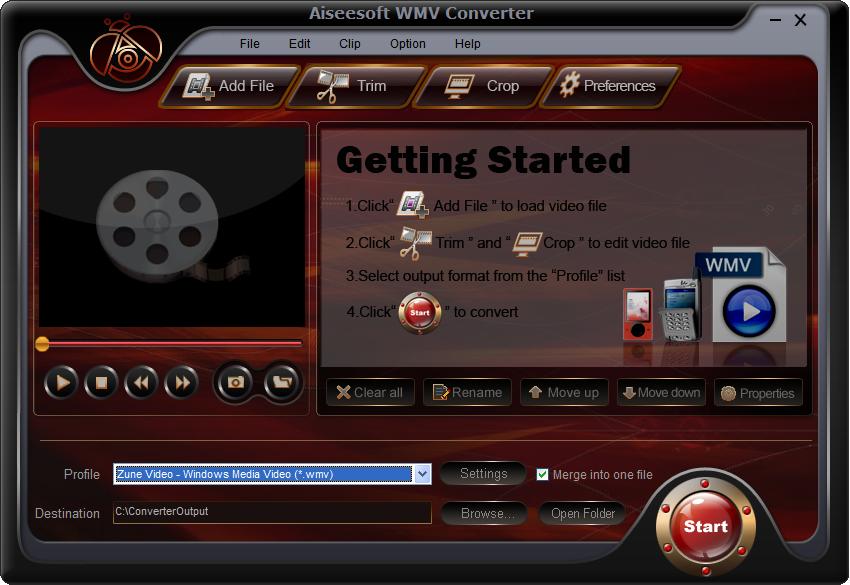Open the snapshot folder icon
Screen dimensions: 850x585
point(281,382)
